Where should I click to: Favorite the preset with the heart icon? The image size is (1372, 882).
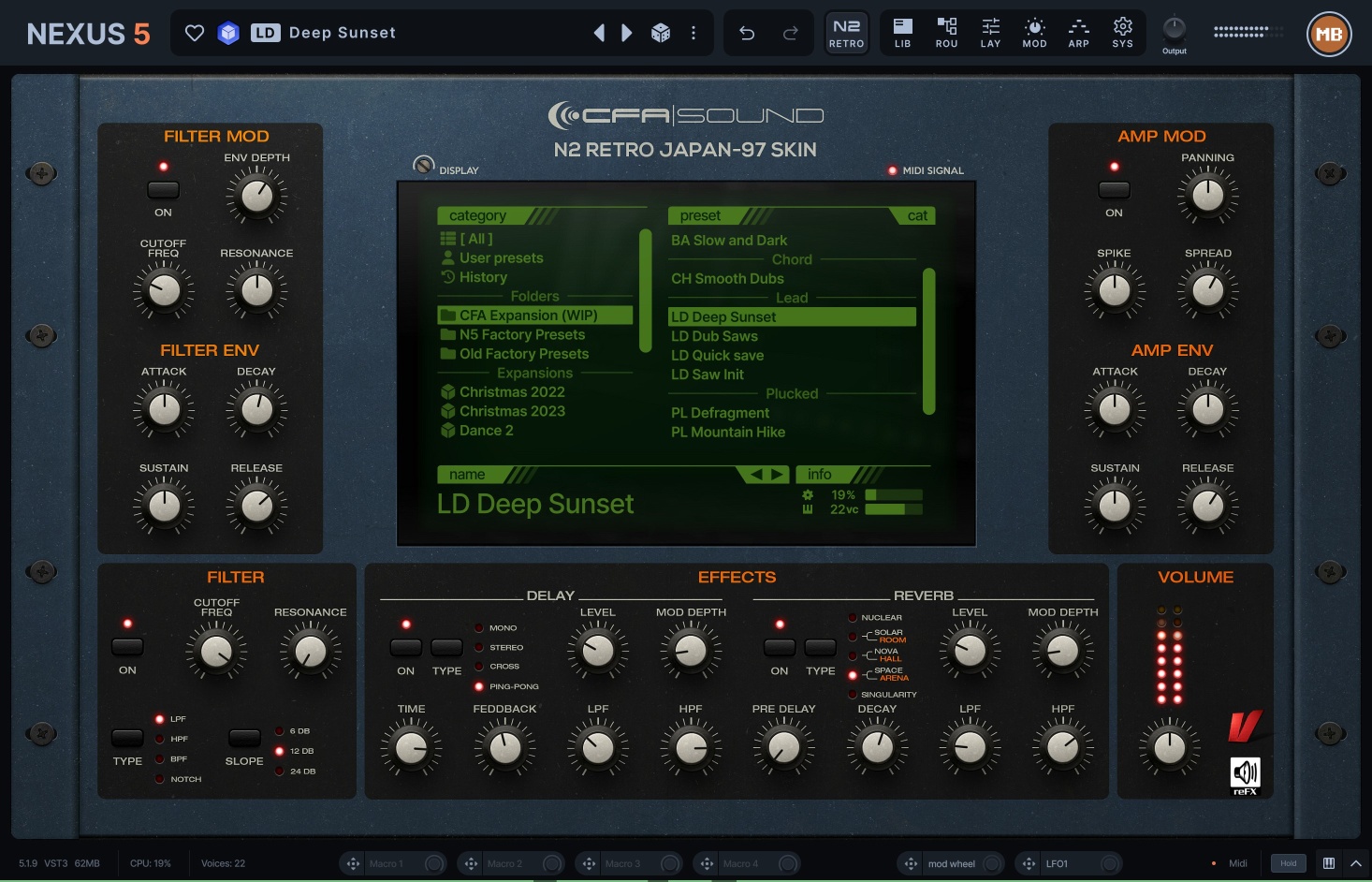195,34
